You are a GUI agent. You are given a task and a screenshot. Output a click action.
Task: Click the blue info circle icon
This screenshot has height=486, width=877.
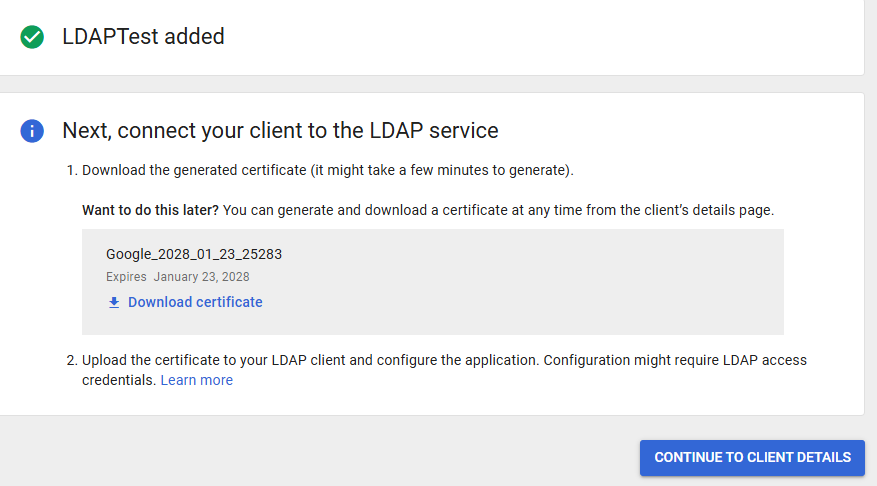(32, 131)
